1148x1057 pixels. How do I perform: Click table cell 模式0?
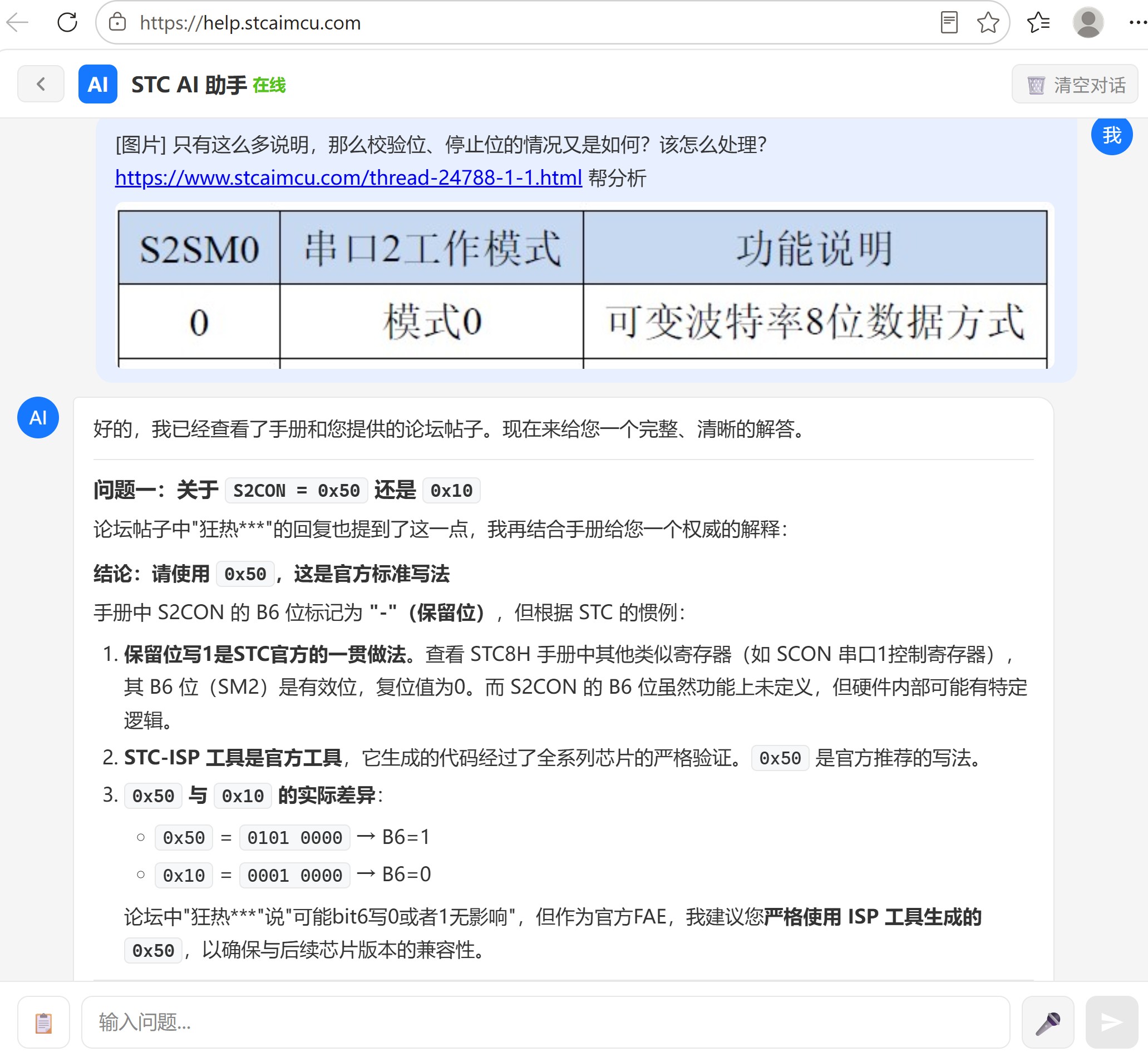coord(432,322)
